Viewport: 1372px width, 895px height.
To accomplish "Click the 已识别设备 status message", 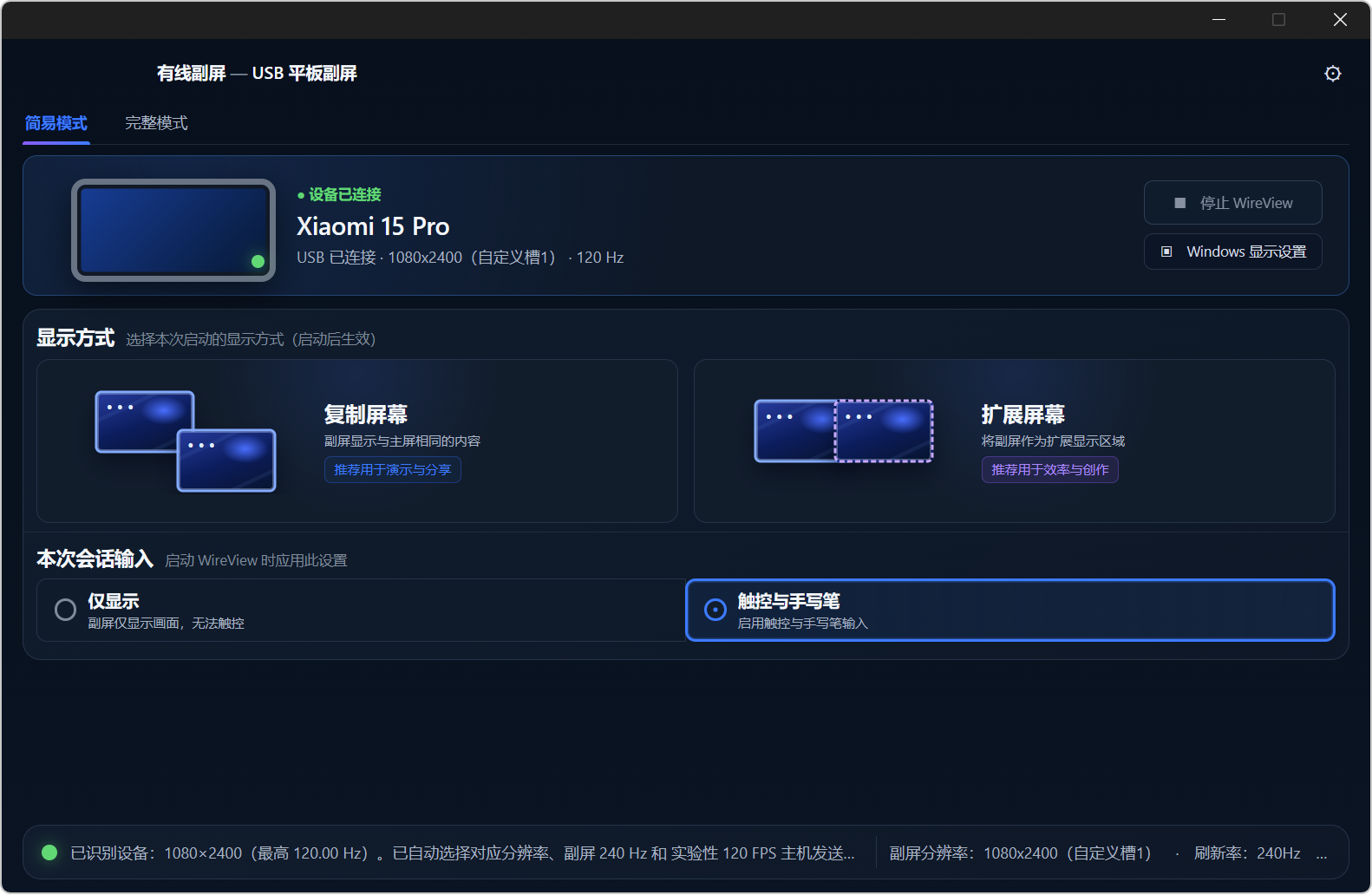I will click(x=462, y=853).
